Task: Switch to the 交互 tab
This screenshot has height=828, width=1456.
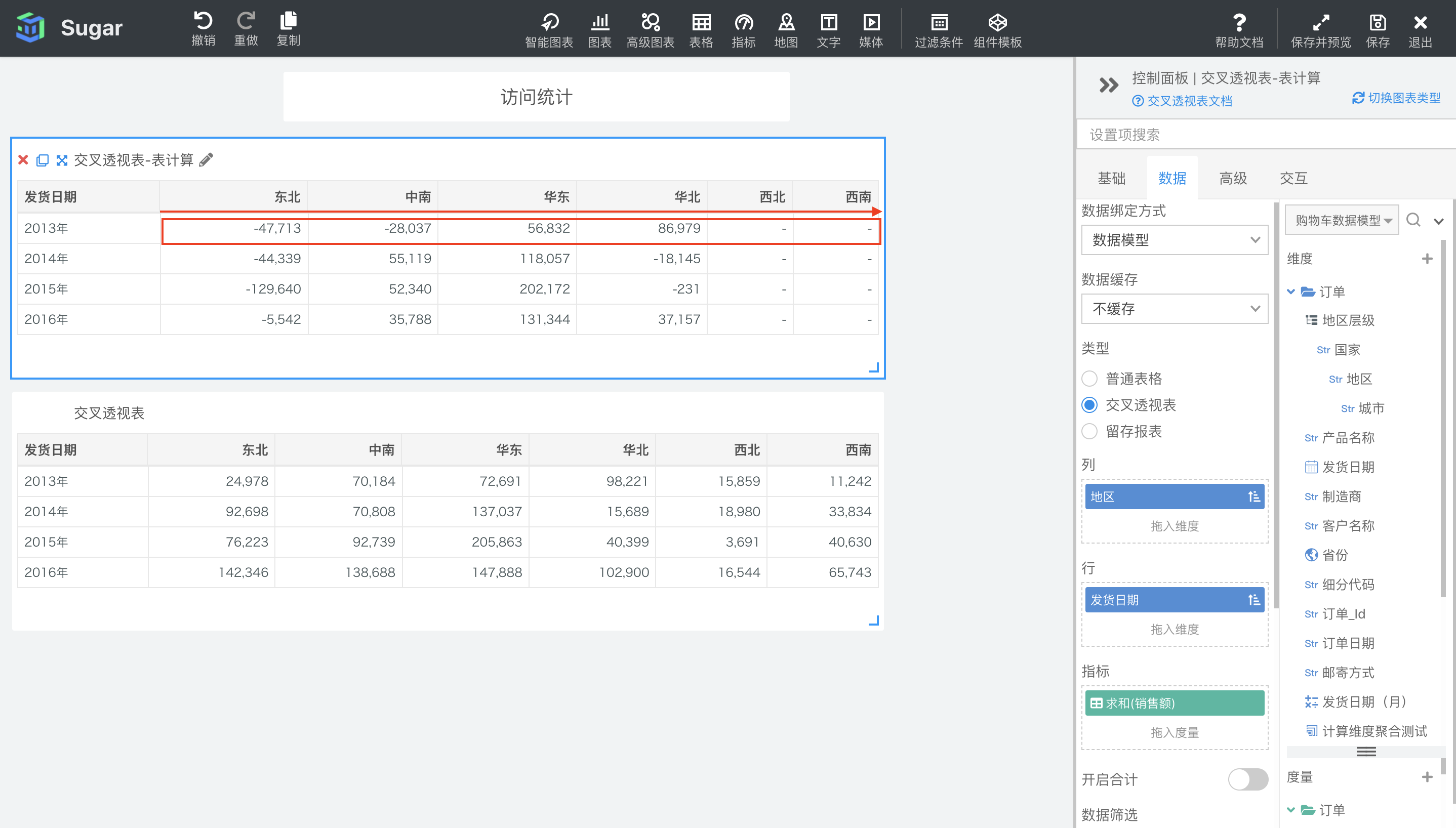Action: (x=1293, y=179)
